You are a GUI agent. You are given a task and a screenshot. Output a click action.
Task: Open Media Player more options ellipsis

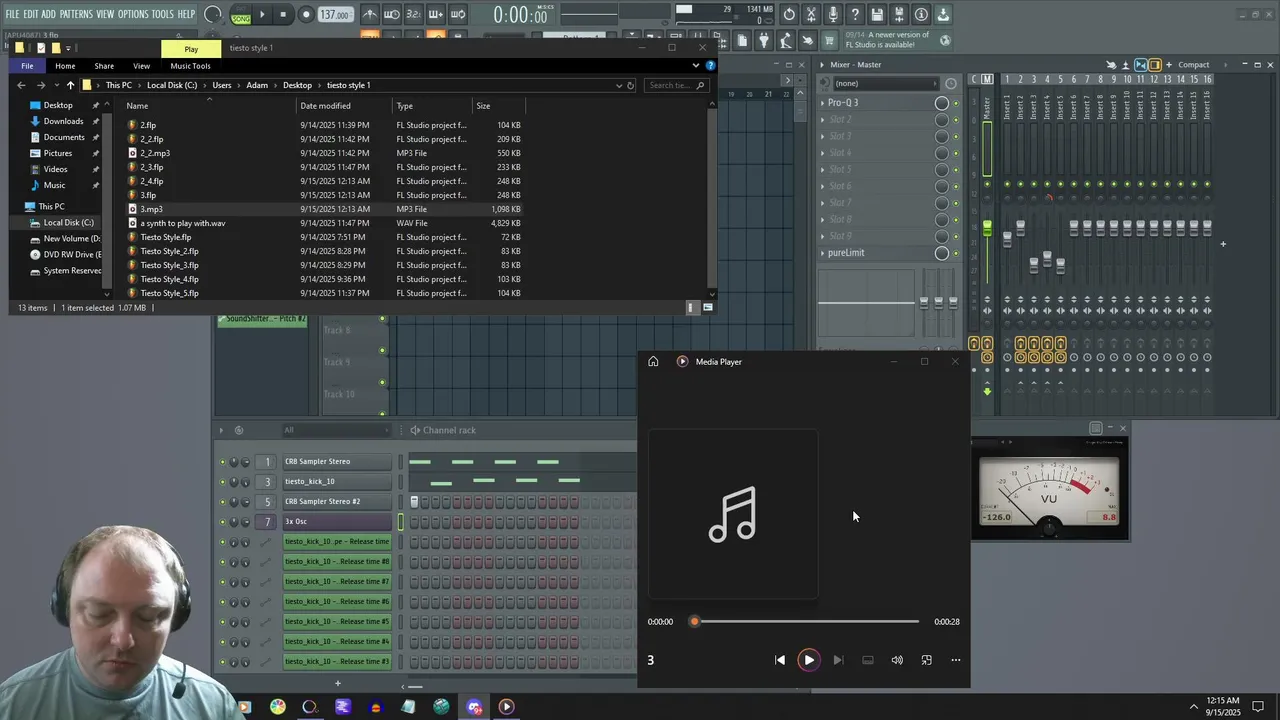(x=955, y=660)
